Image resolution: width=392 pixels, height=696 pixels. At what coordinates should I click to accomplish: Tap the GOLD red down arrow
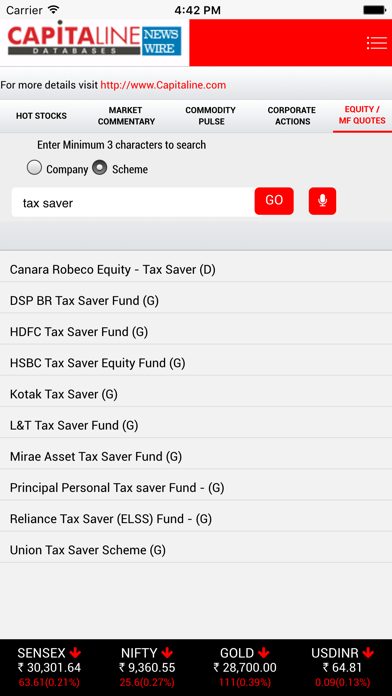[264, 653]
